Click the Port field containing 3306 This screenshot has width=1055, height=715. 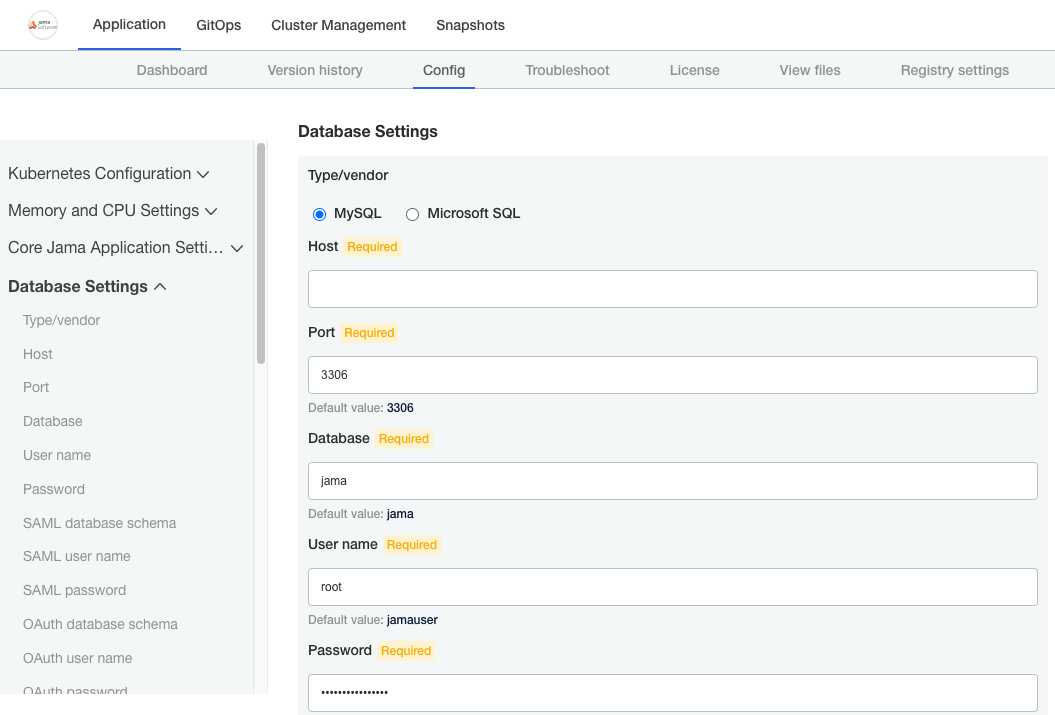pos(673,375)
